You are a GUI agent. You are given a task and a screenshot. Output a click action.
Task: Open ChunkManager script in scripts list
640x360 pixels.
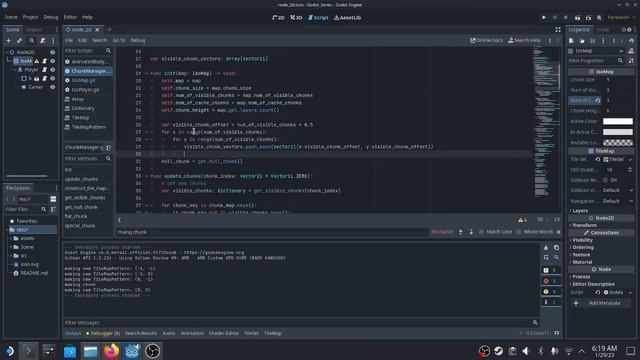click(88, 71)
